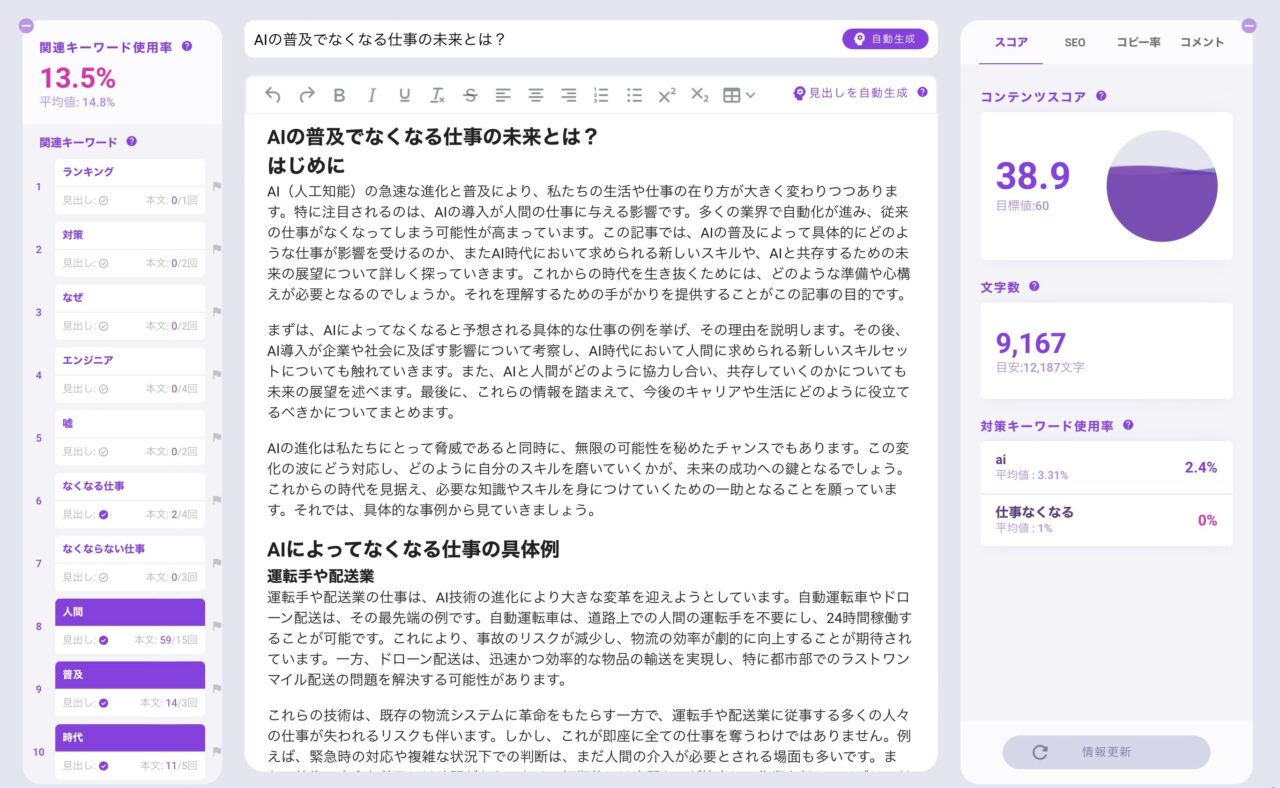
Task: Apply Bold formatting with the B icon
Action: point(339,95)
